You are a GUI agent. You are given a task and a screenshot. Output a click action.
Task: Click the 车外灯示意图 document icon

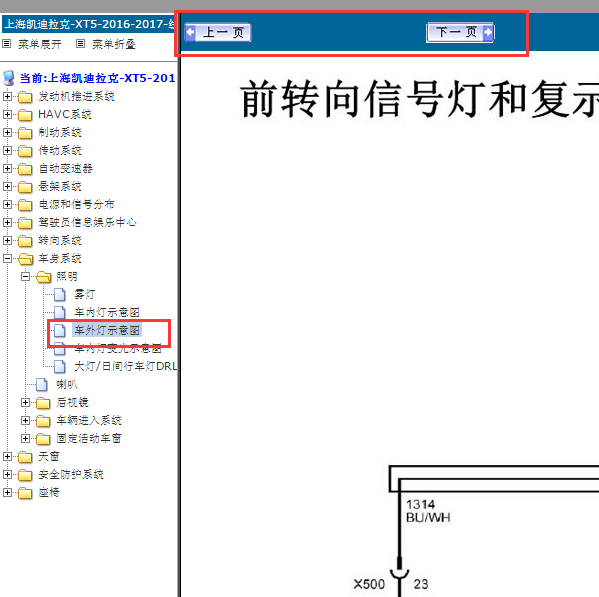[x=60, y=330]
